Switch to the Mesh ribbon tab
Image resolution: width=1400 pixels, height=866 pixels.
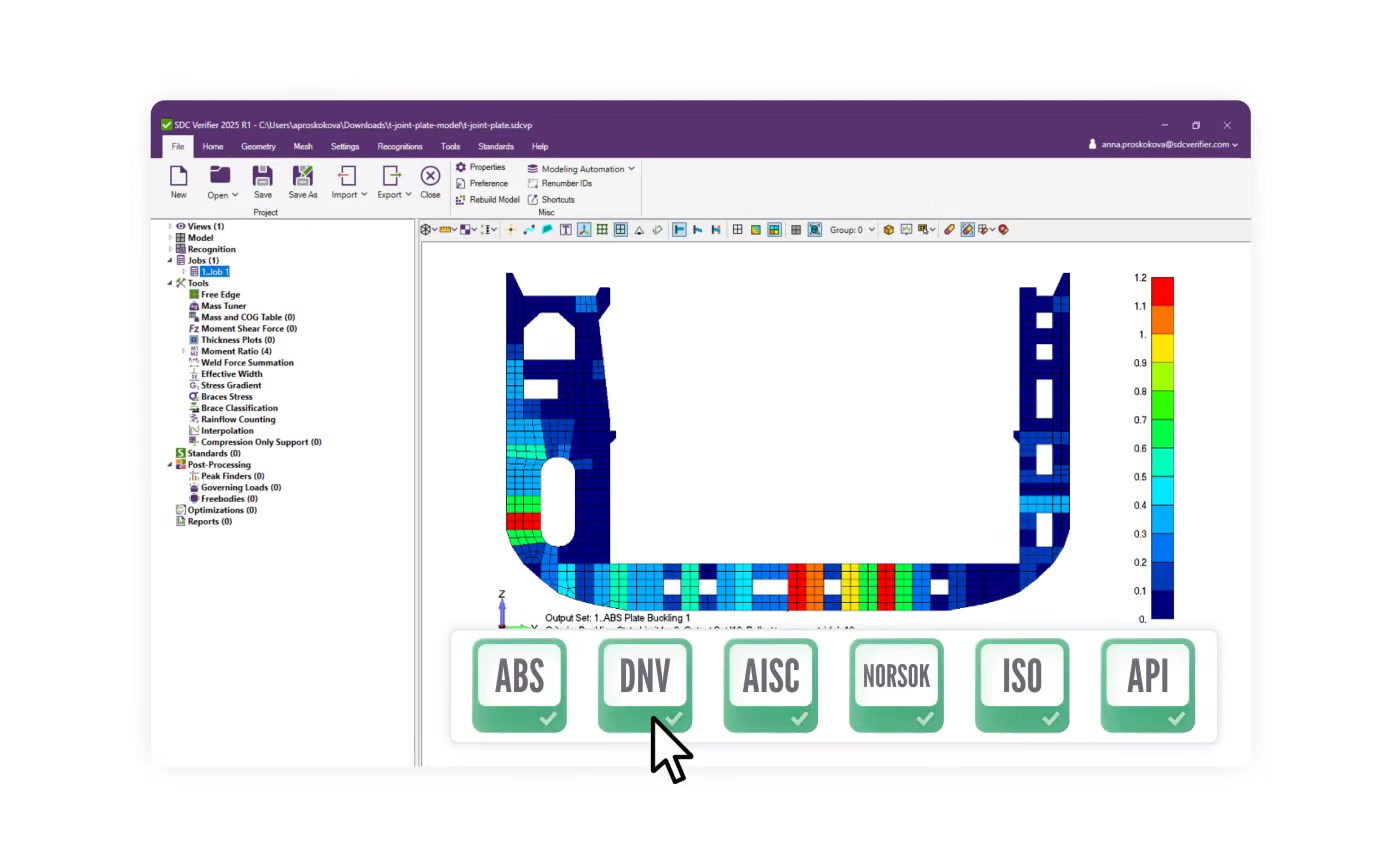[303, 146]
